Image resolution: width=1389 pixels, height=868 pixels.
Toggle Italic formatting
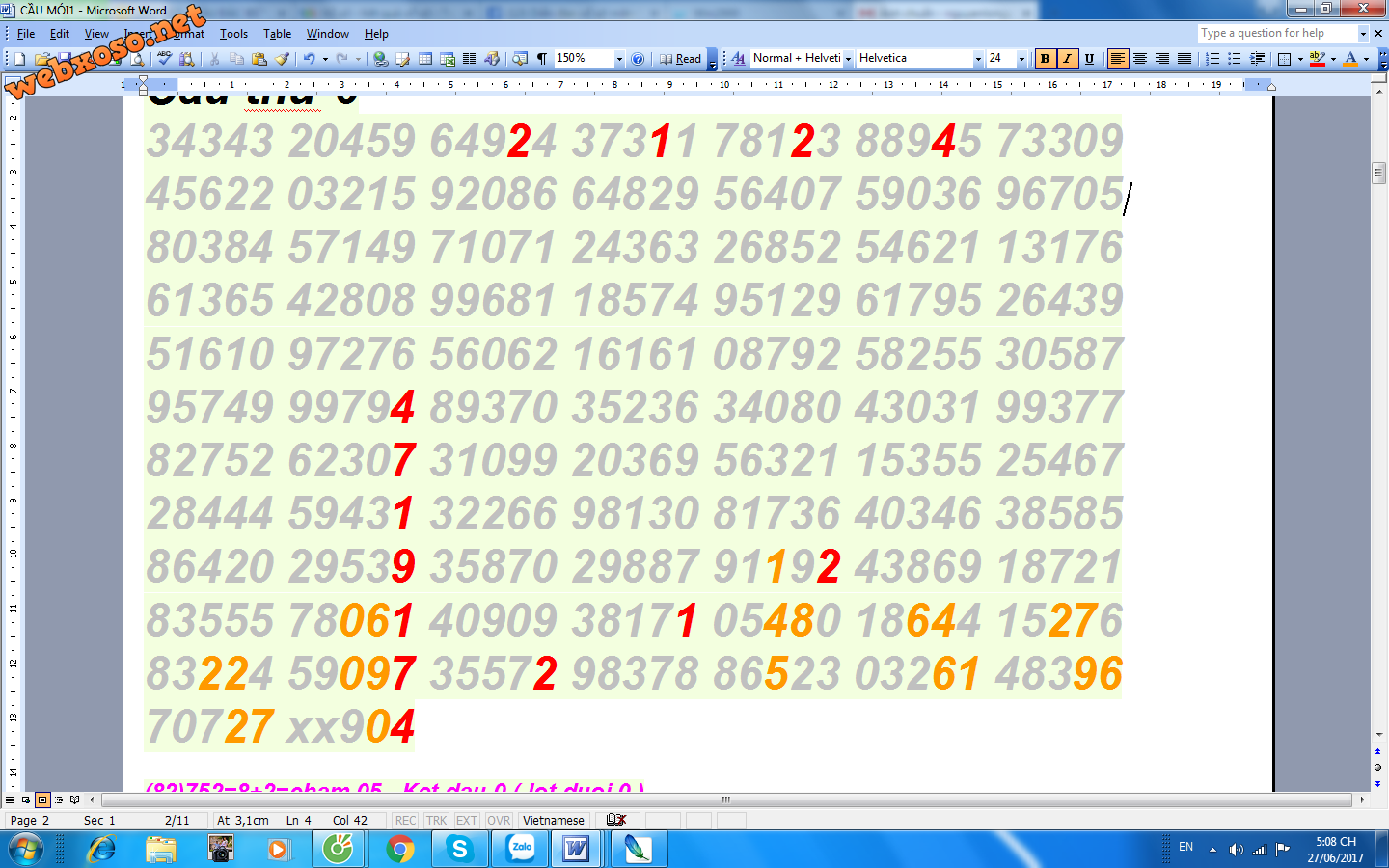click(1067, 59)
